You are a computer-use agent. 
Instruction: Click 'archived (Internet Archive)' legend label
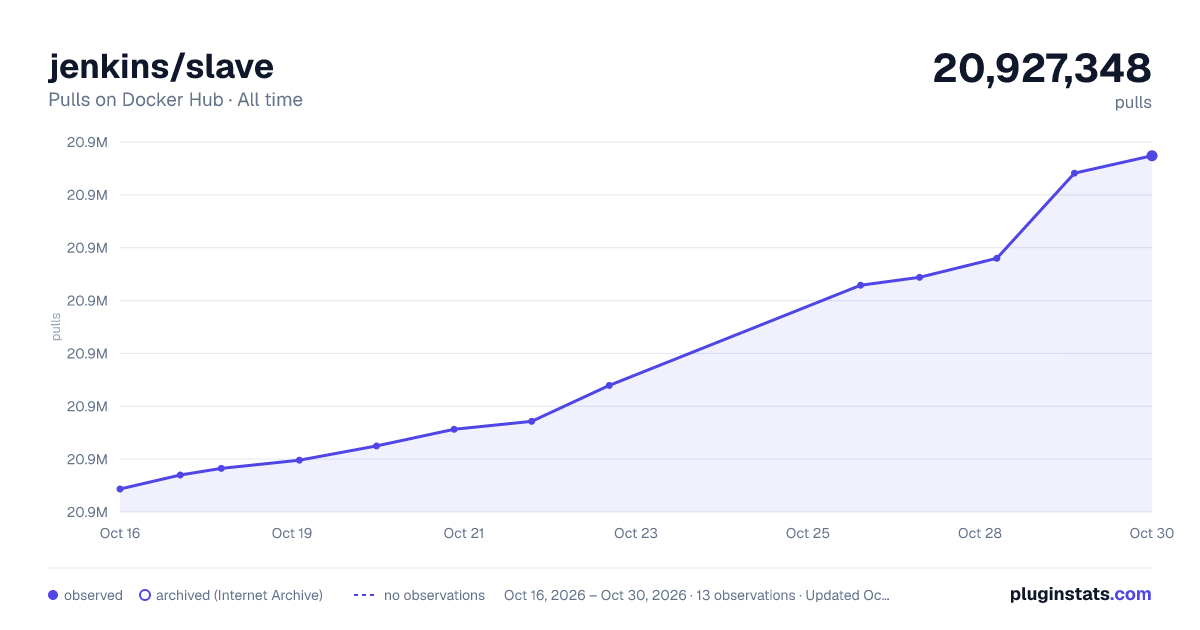(239, 595)
